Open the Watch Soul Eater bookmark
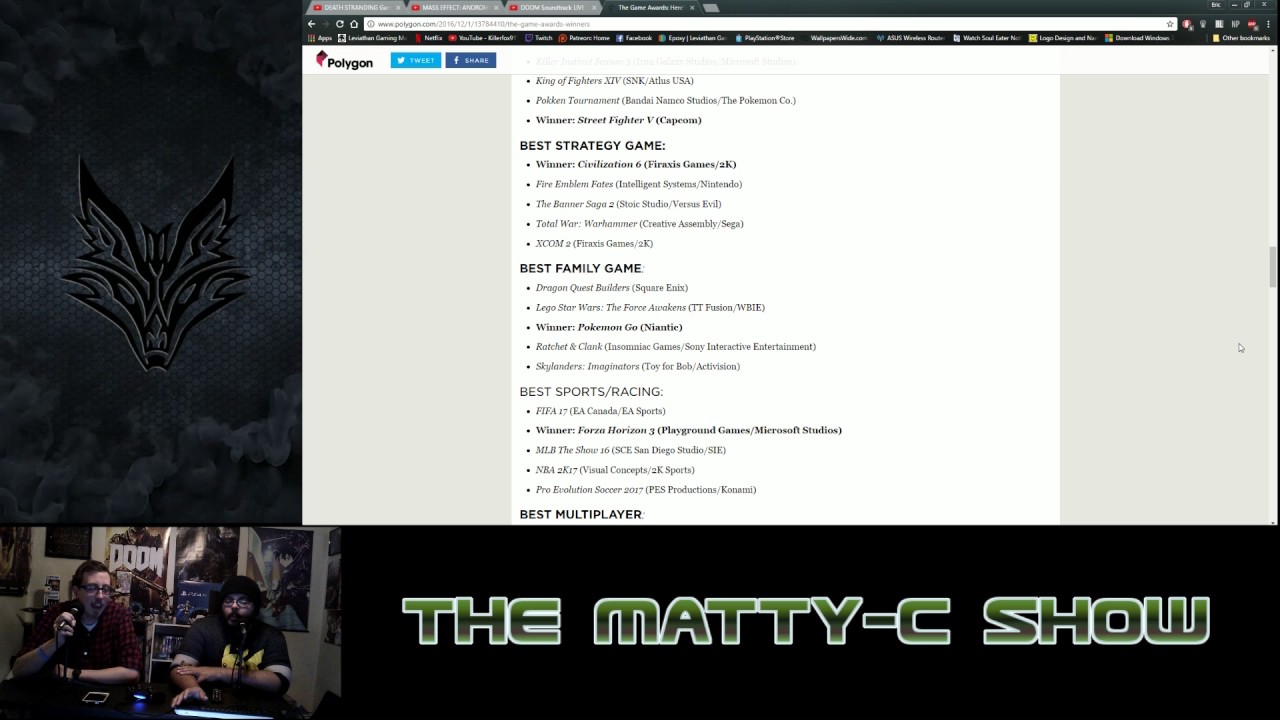 (987, 38)
